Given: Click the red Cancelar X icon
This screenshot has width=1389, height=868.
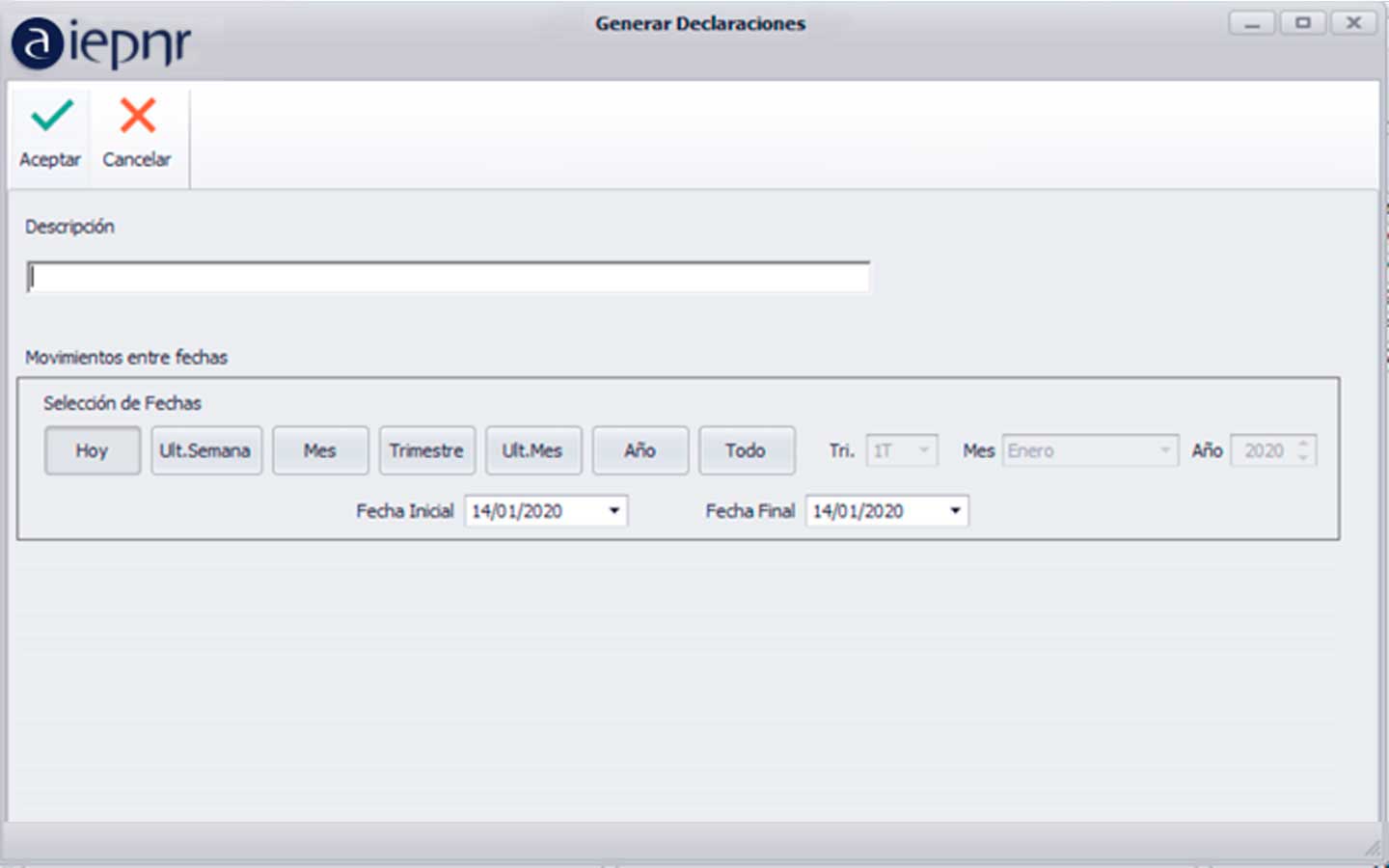Looking at the screenshot, I should 137,116.
